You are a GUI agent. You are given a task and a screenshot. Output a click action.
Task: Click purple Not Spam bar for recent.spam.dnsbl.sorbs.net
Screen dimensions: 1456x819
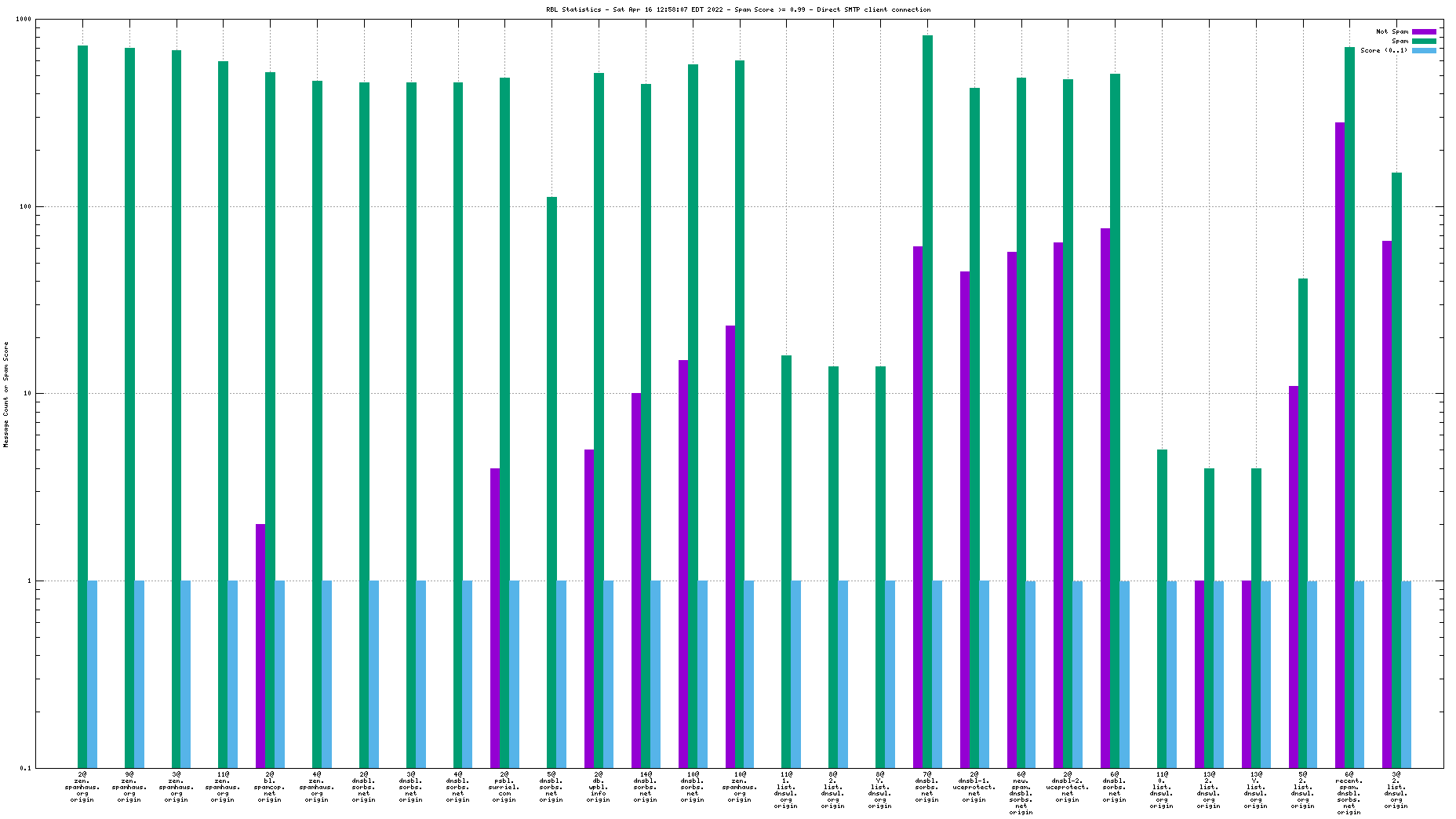coord(1340,439)
